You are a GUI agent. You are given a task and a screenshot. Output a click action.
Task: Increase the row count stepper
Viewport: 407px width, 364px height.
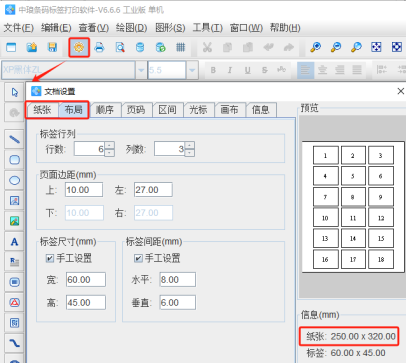pos(109,145)
